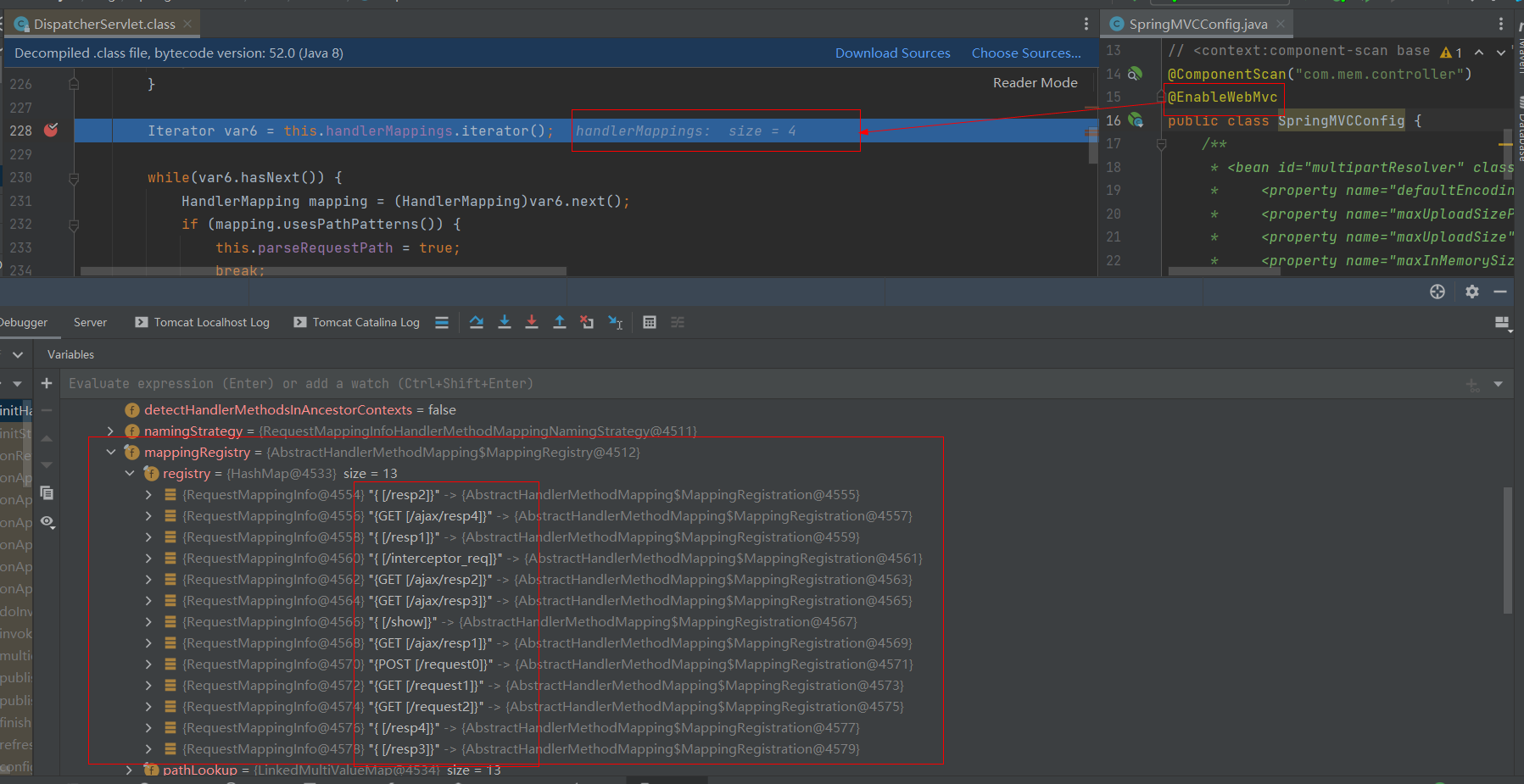Viewport: 1524px width, 784px height.
Task: Expand the namingStrategy node
Action: click(x=110, y=431)
